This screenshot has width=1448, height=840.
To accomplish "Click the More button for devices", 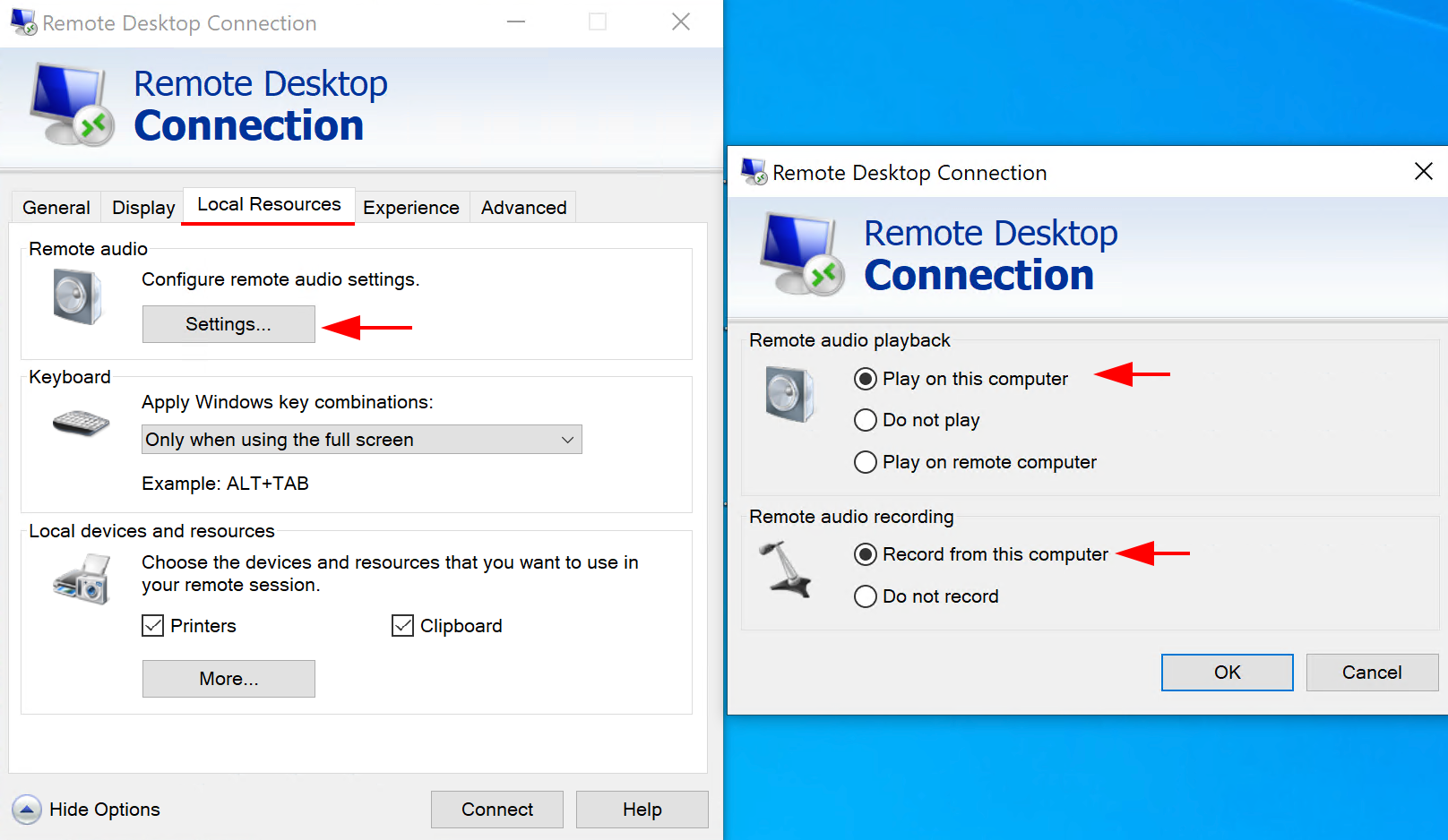I will [228, 679].
